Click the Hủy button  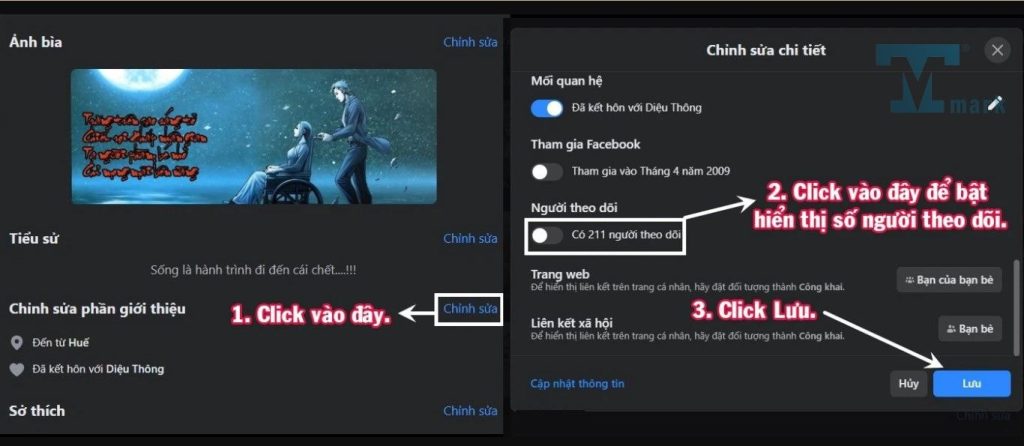[908, 384]
